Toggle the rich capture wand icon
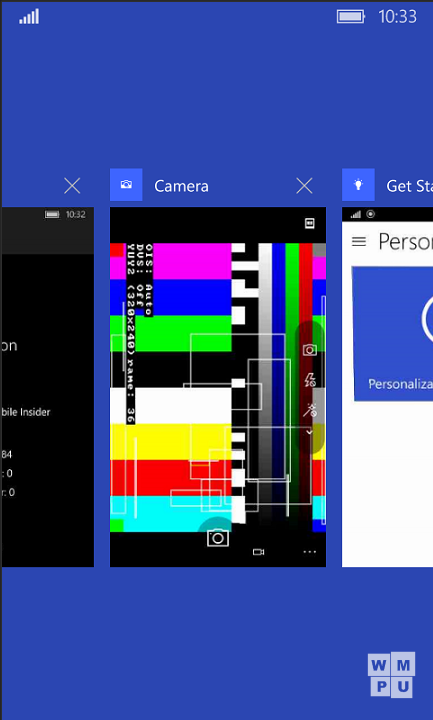This screenshot has height=720, width=433. coord(310,410)
